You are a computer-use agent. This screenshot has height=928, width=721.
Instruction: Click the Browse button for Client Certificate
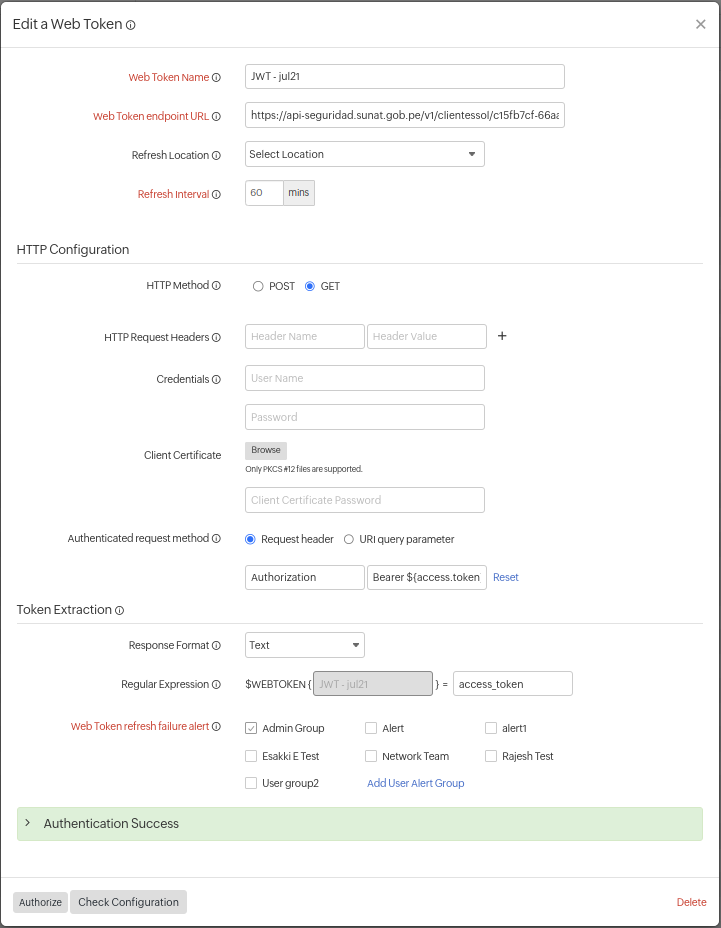click(265, 450)
